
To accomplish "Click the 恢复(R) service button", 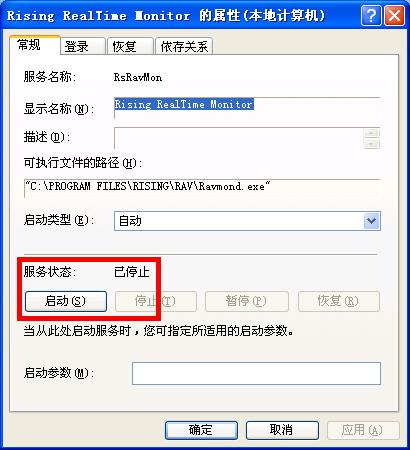I will [x=339, y=301].
